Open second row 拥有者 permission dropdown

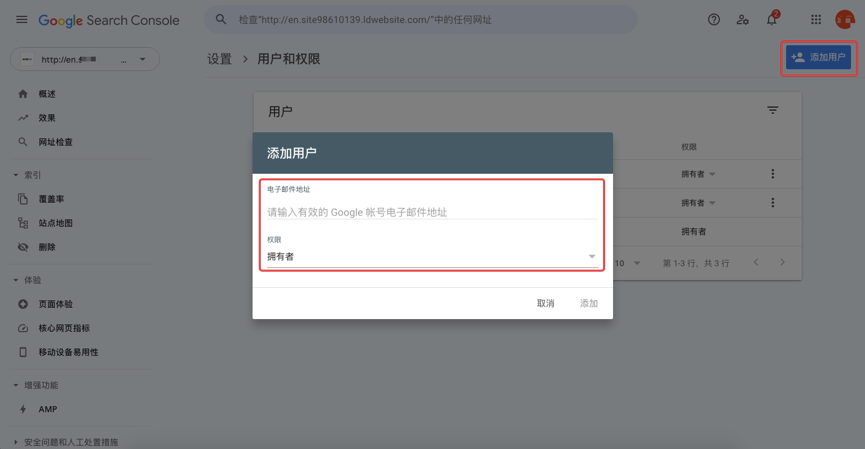(x=698, y=203)
